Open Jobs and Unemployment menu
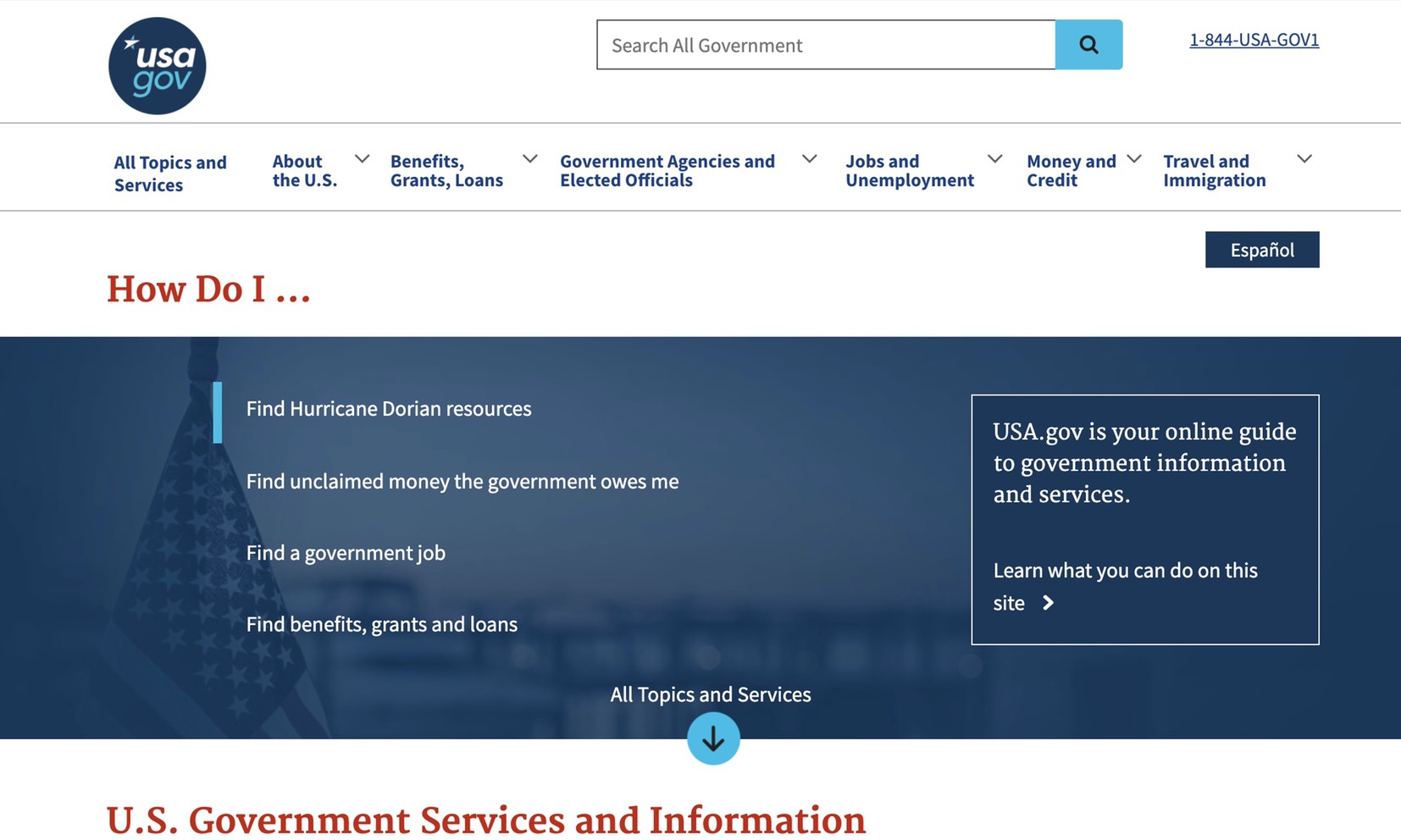This screenshot has width=1401, height=840. click(x=910, y=171)
